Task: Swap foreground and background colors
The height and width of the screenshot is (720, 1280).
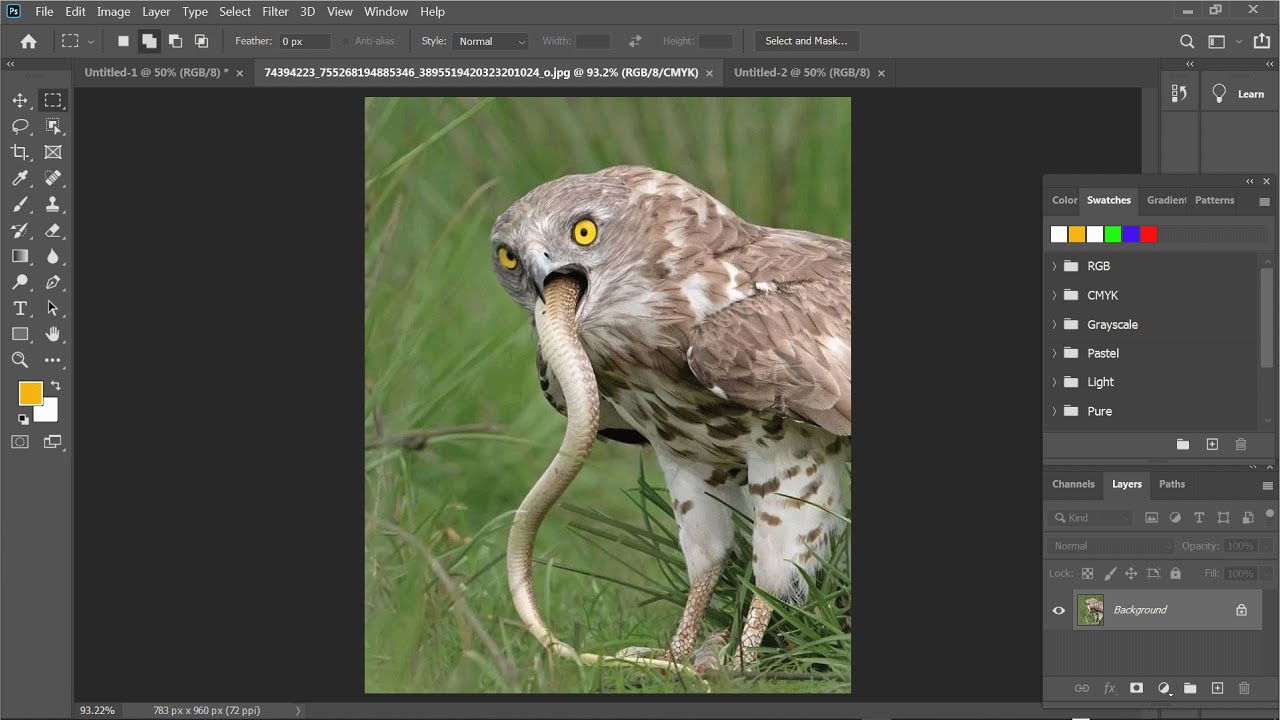Action: 55,385
